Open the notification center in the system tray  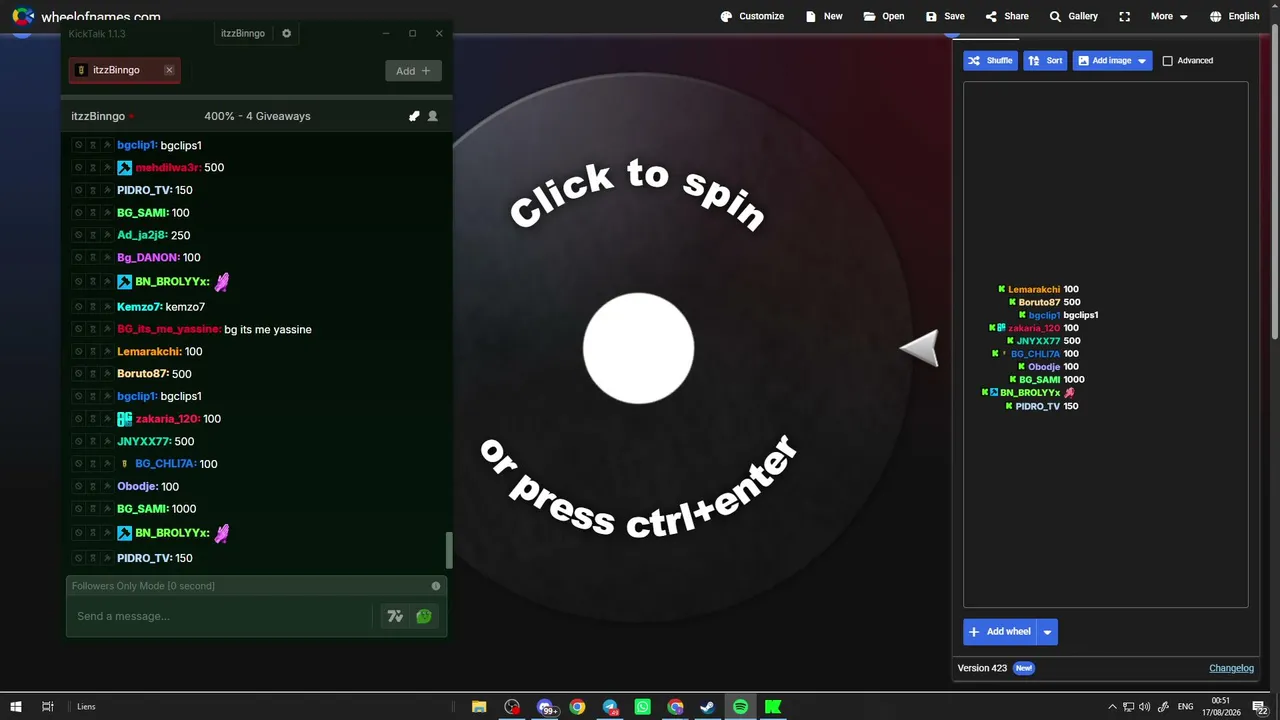(1259, 707)
